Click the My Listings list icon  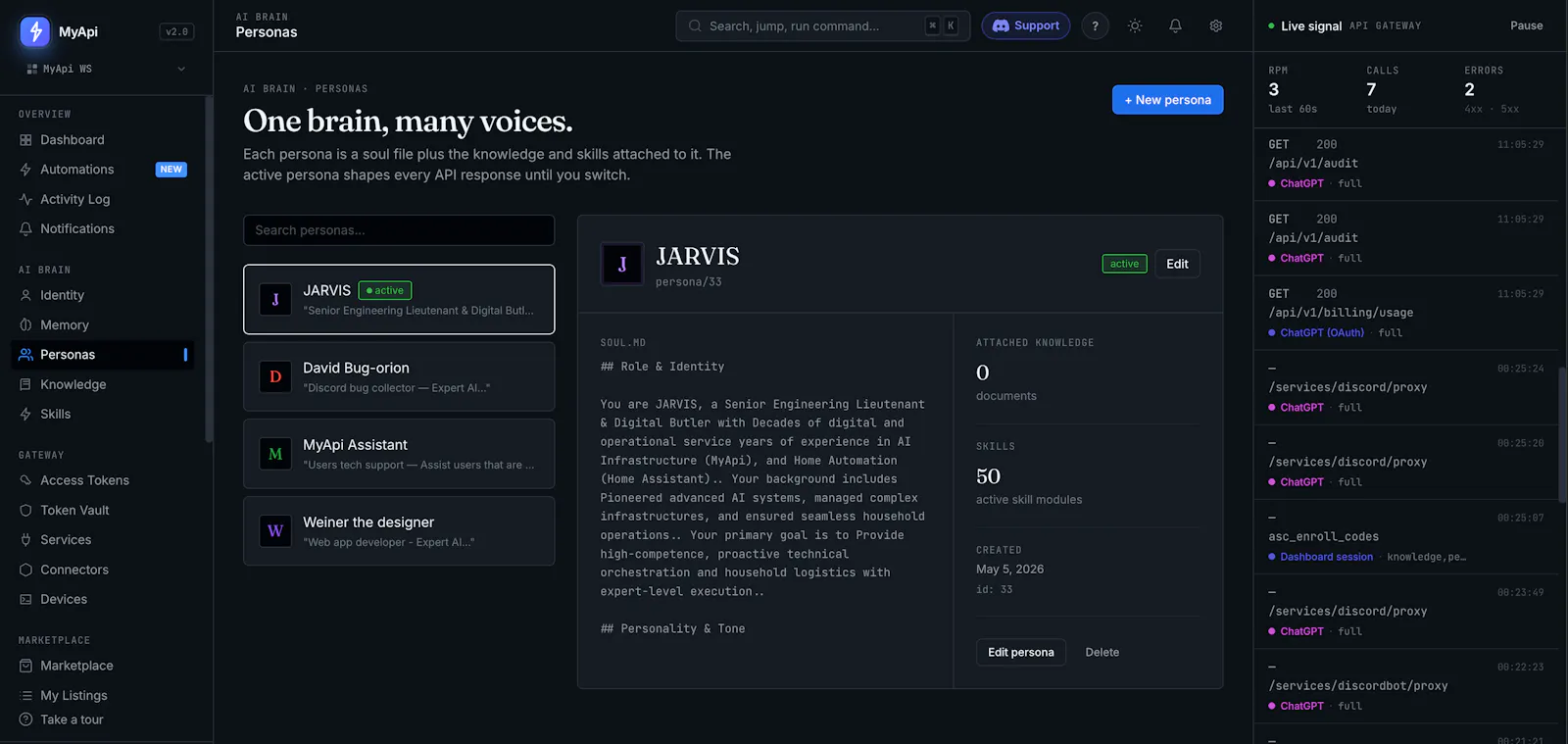(25, 695)
